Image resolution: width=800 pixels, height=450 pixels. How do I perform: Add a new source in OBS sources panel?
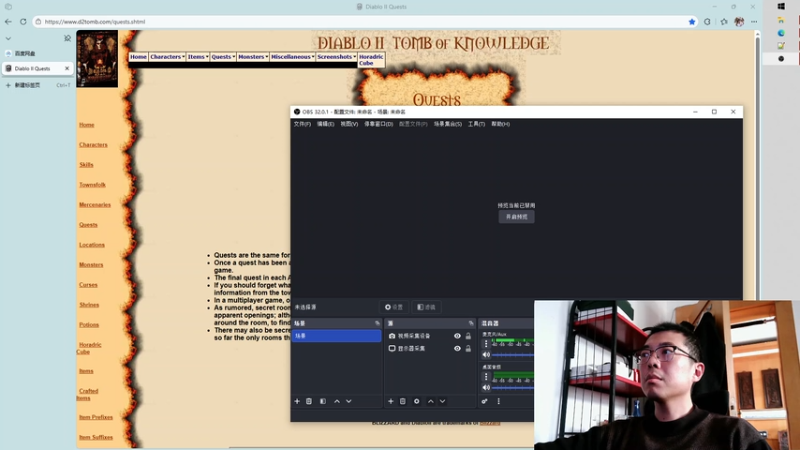pyautogui.click(x=391, y=401)
